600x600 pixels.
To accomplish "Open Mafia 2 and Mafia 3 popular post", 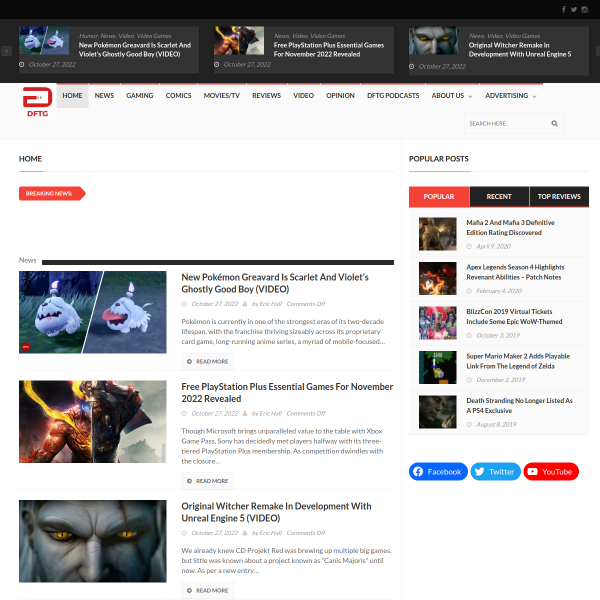I will [510, 228].
